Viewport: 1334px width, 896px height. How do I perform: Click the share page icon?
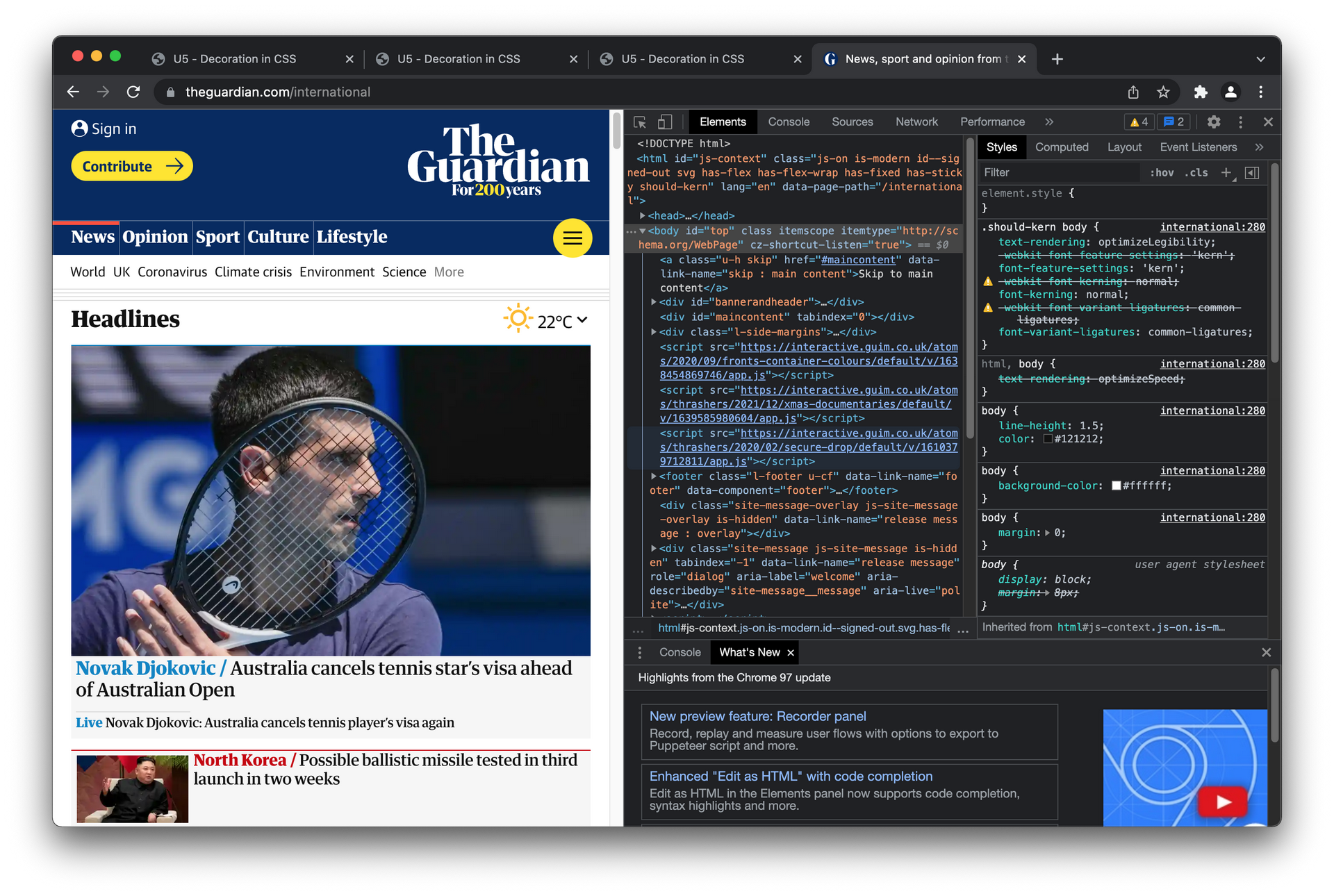1133,92
